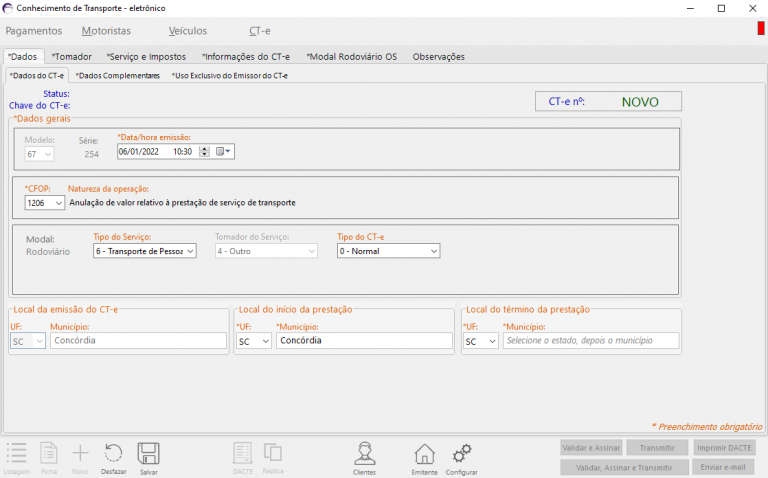Click the Listagem icon
Viewport: 768px width, 478px height.
[16, 453]
